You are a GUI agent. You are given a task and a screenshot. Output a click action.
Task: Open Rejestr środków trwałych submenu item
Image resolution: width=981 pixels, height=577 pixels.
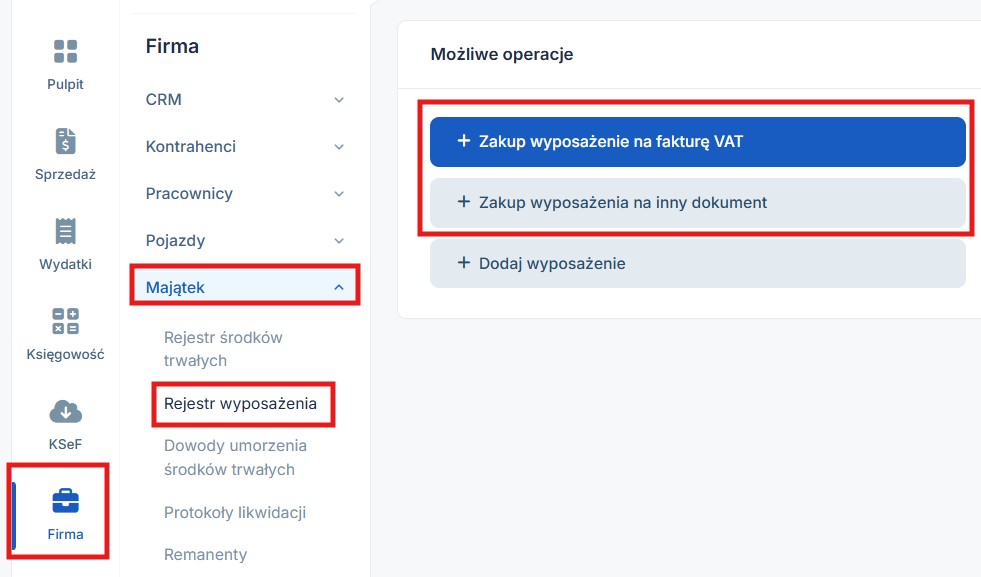[x=223, y=349]
